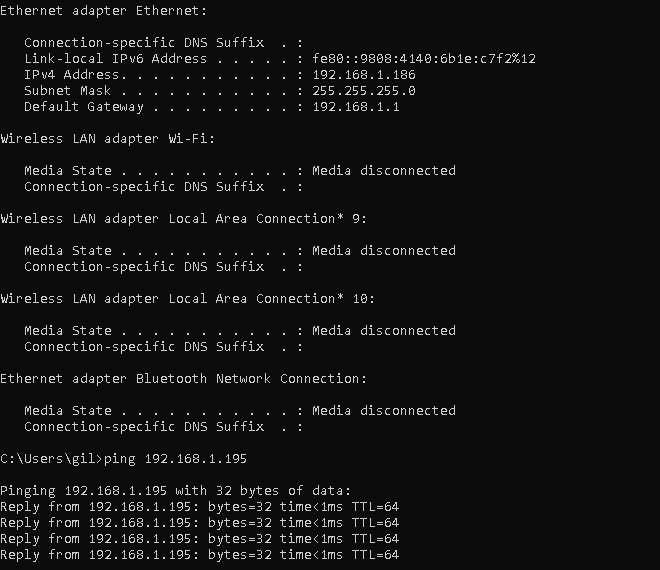Click the IPv4 address 192.168.1.186
Image resolution: width=660 pixels, height=570 pixels.
coord(364,75)
